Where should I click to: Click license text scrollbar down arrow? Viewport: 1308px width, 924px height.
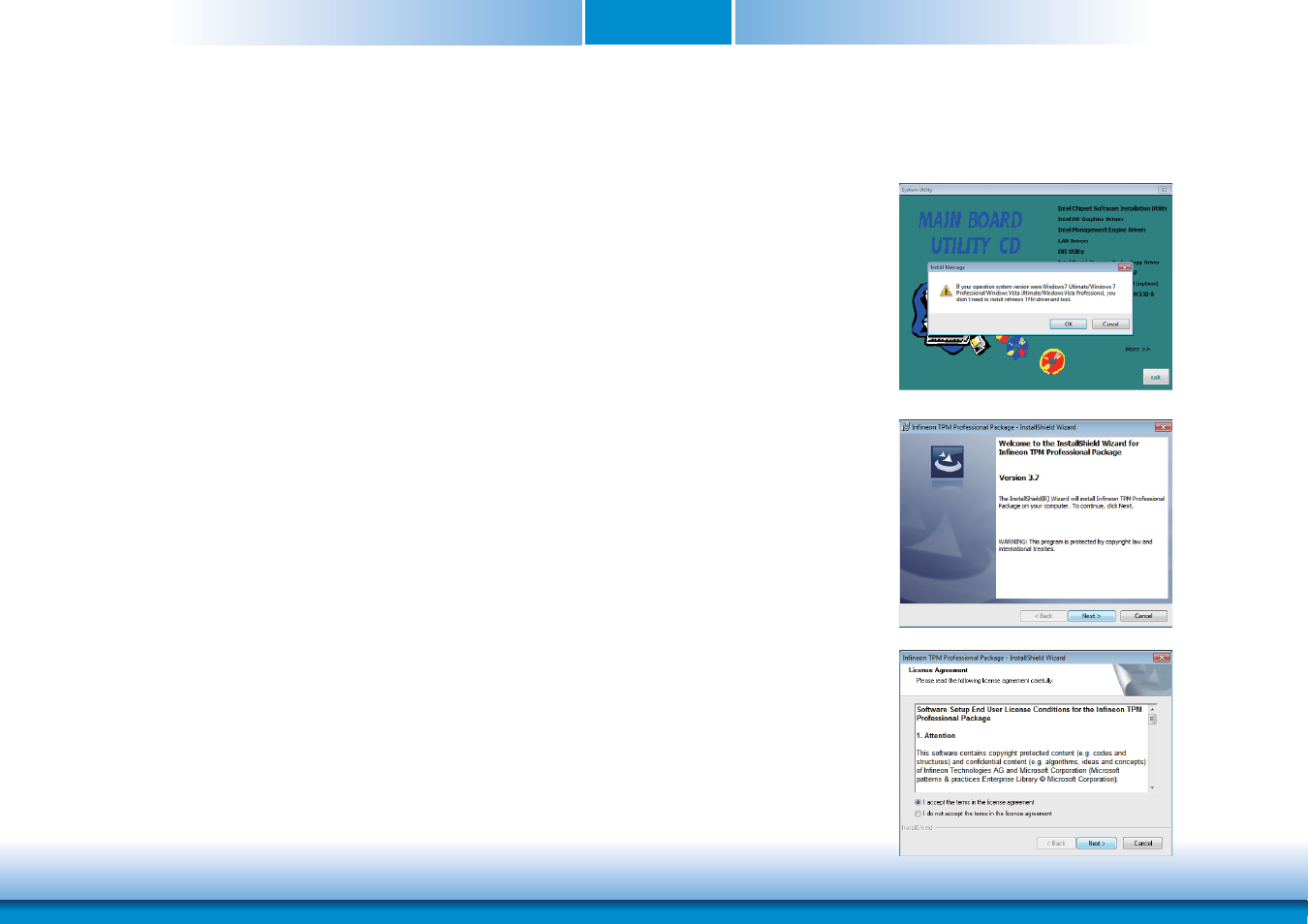pyautogui.click(x=1152, y=788)
